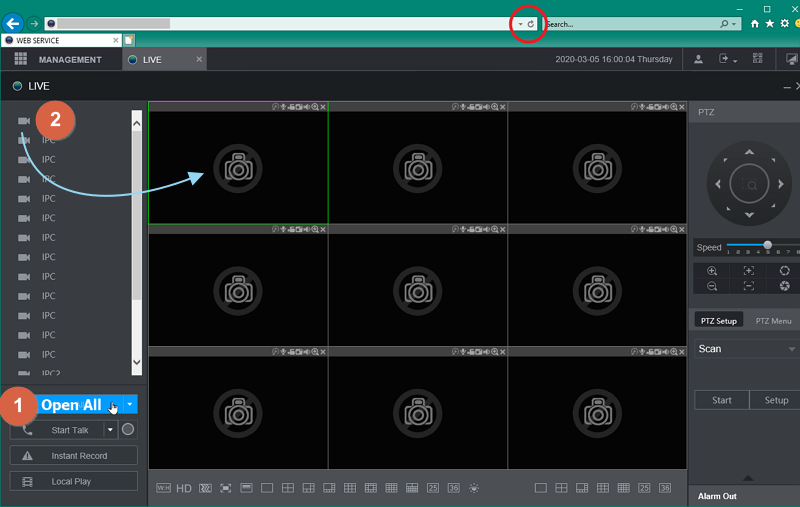The image size is (800, 507).
Task: Click the HD stream quality icon
Action: 184,488
